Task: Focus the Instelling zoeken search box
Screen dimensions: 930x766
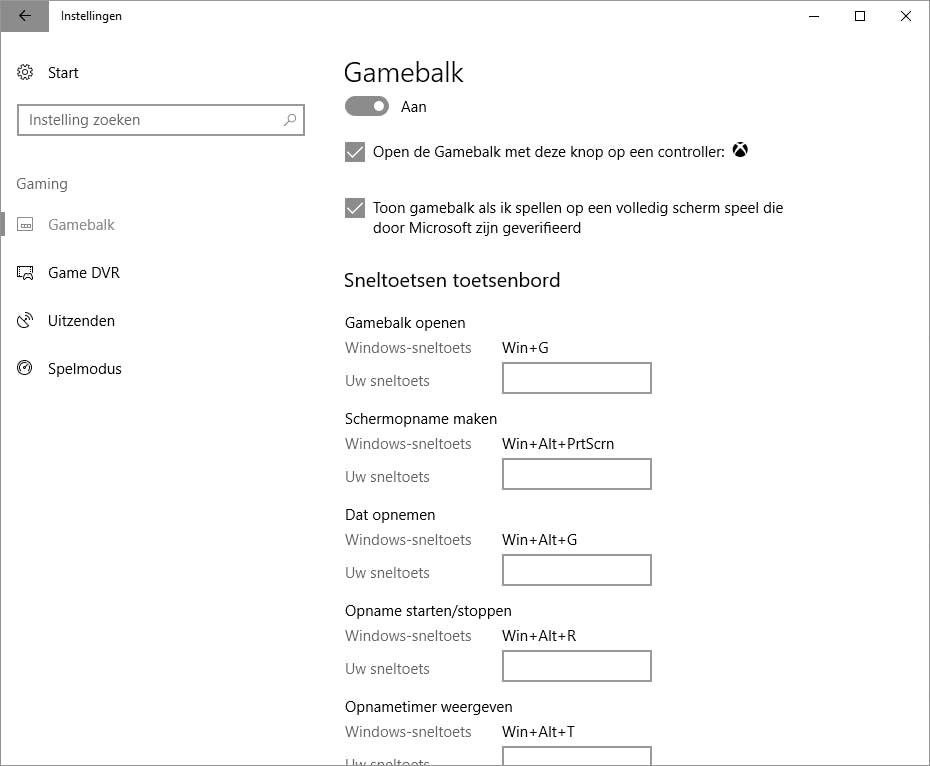Action: [x=150, y=120]
